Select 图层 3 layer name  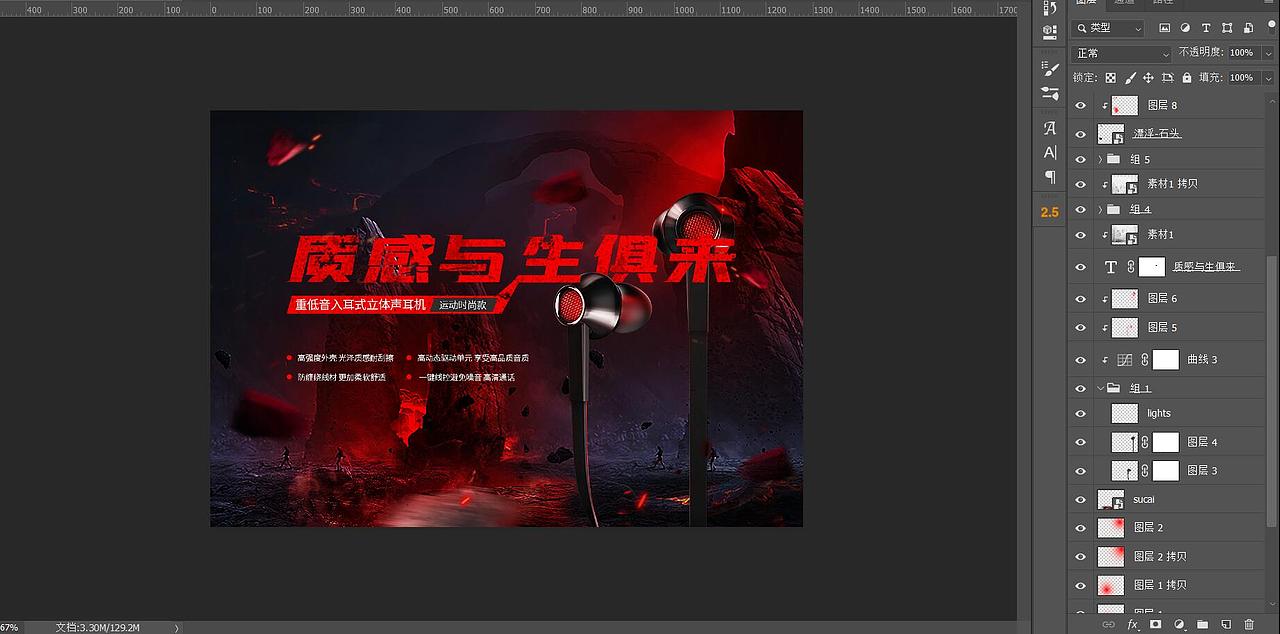tap(1202, 470)
